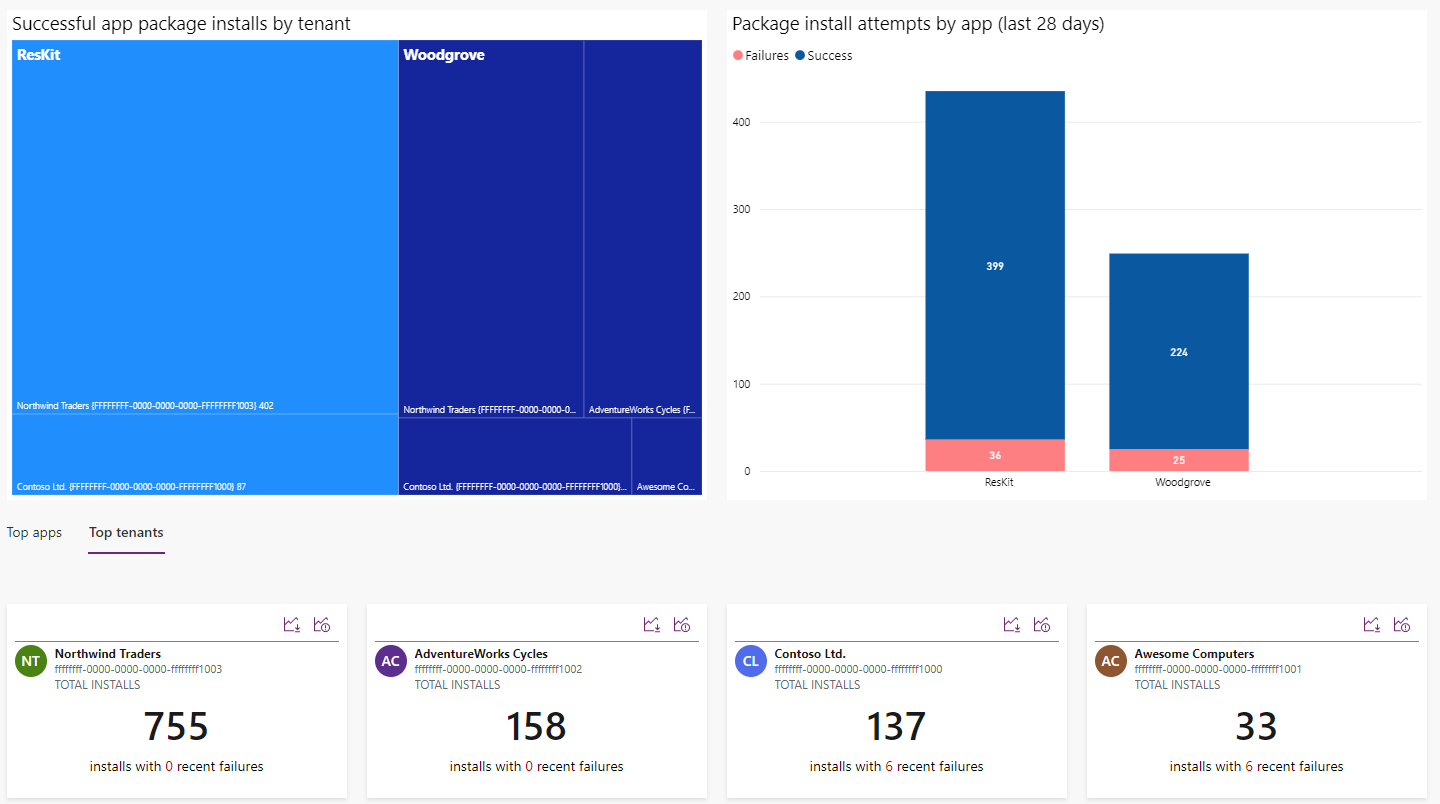
Task: Switch to the Top apps tab
Action: click(34, 533)
